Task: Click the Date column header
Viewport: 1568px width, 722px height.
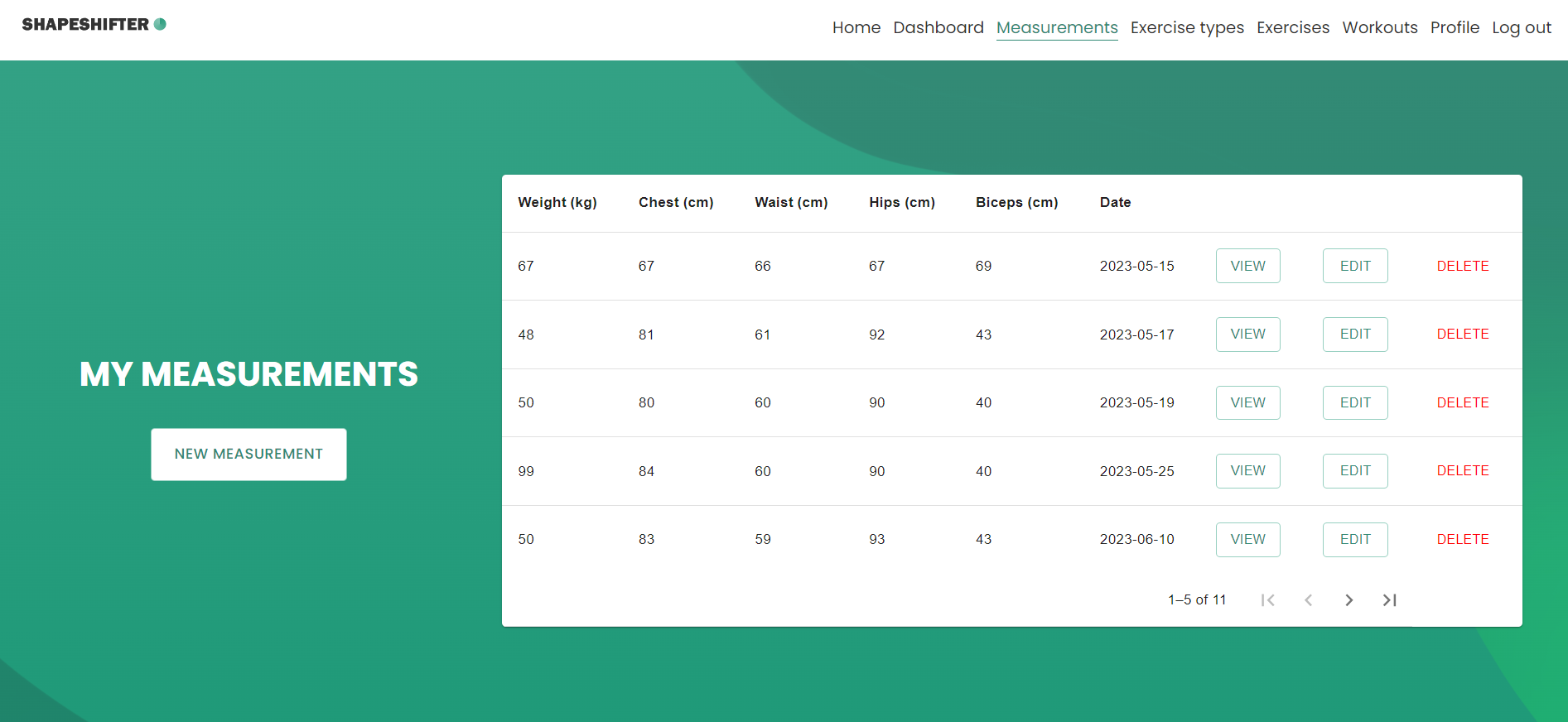Action: point(1116,202)
